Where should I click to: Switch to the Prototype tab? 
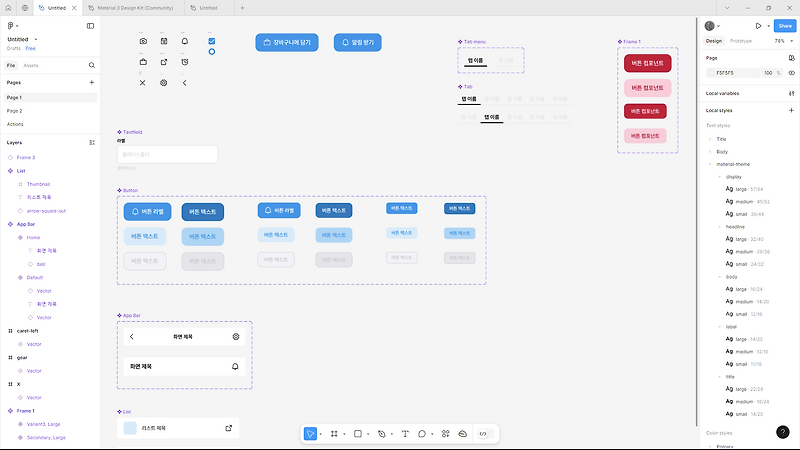[741, 41]
